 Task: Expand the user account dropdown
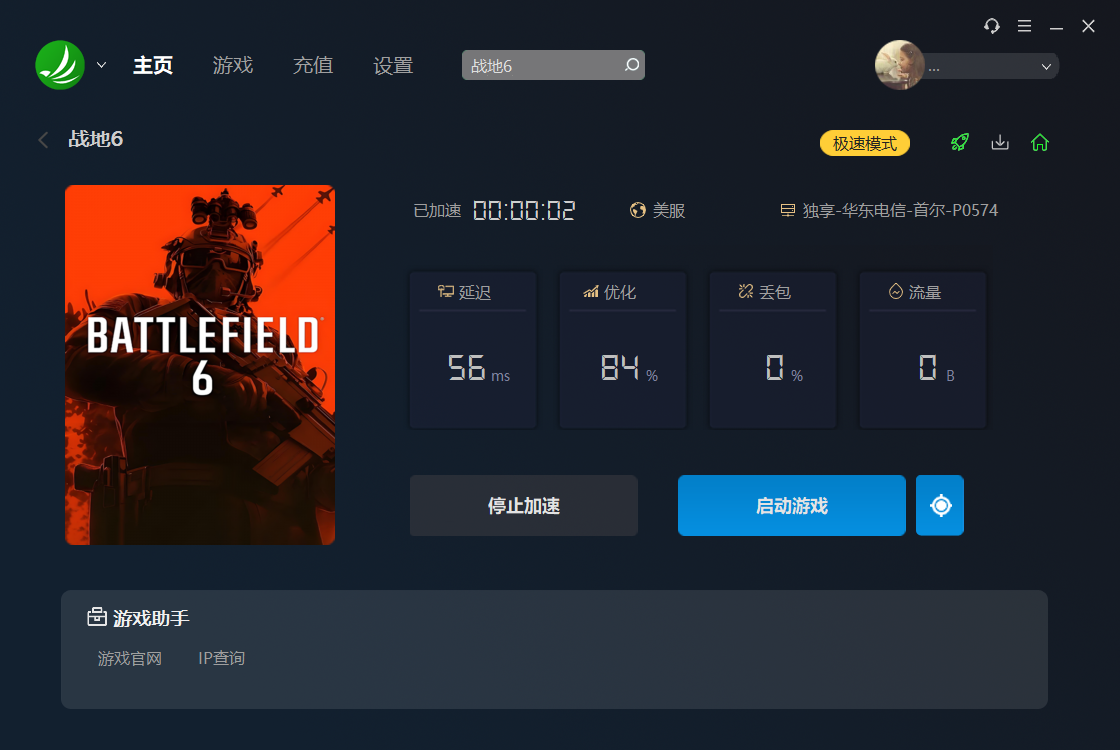coord(1046,66)
